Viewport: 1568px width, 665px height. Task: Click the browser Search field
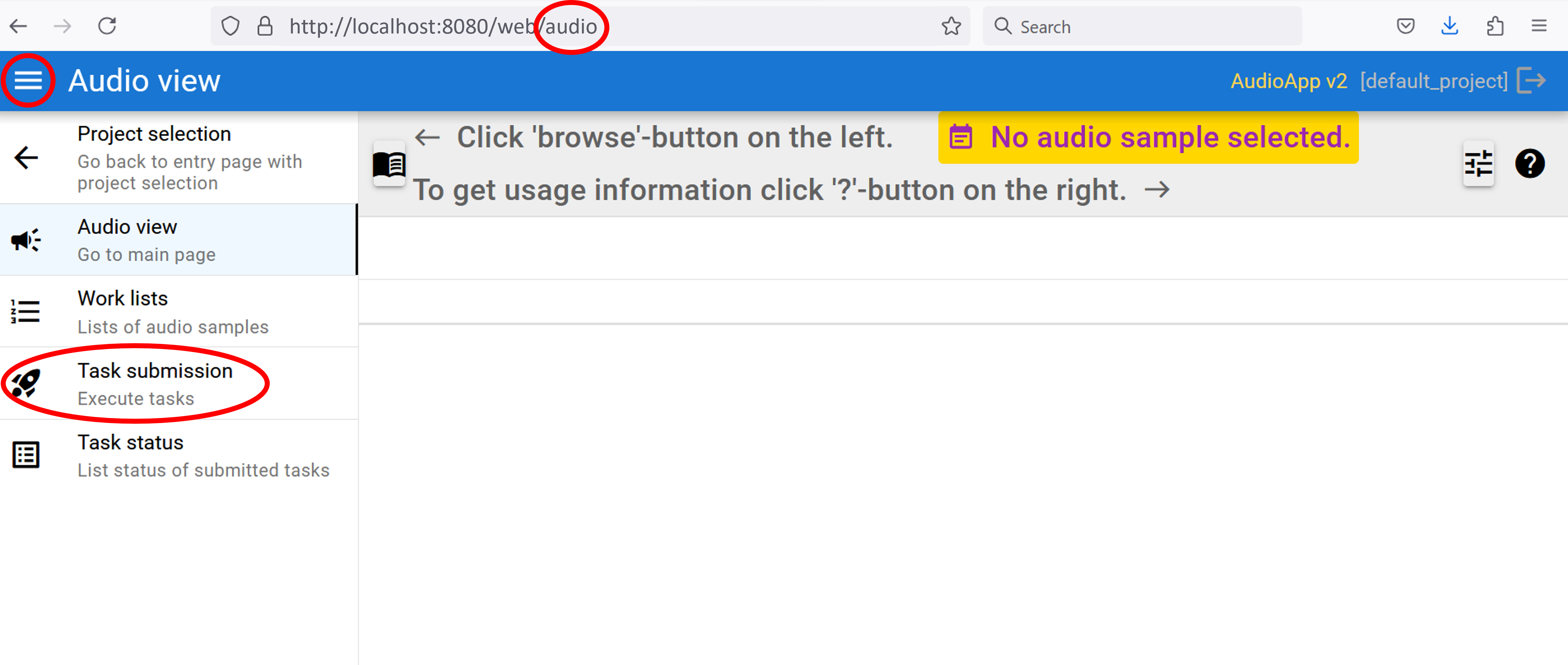1142,26
